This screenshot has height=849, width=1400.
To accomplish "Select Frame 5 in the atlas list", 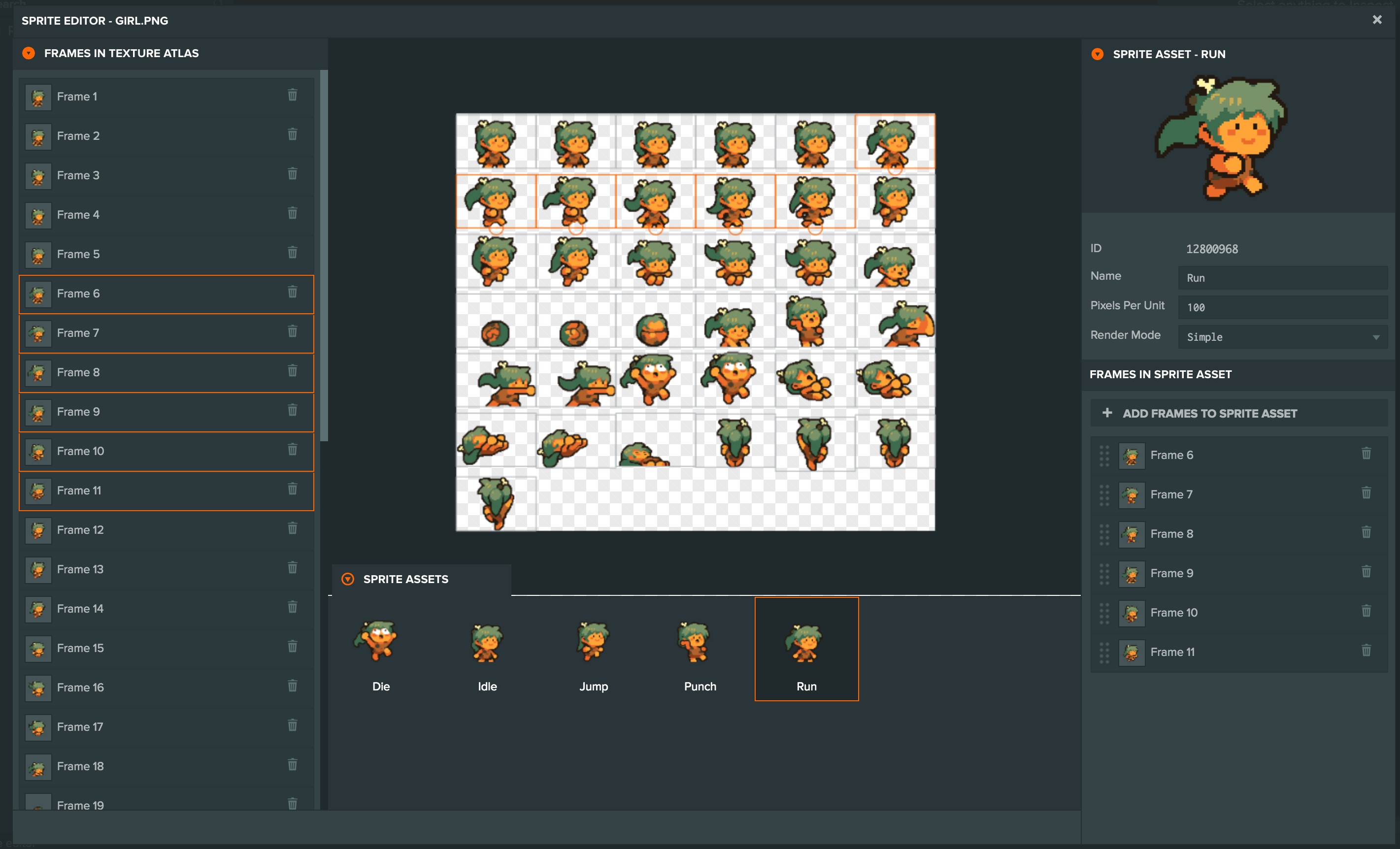I will [x=167, y=255].
